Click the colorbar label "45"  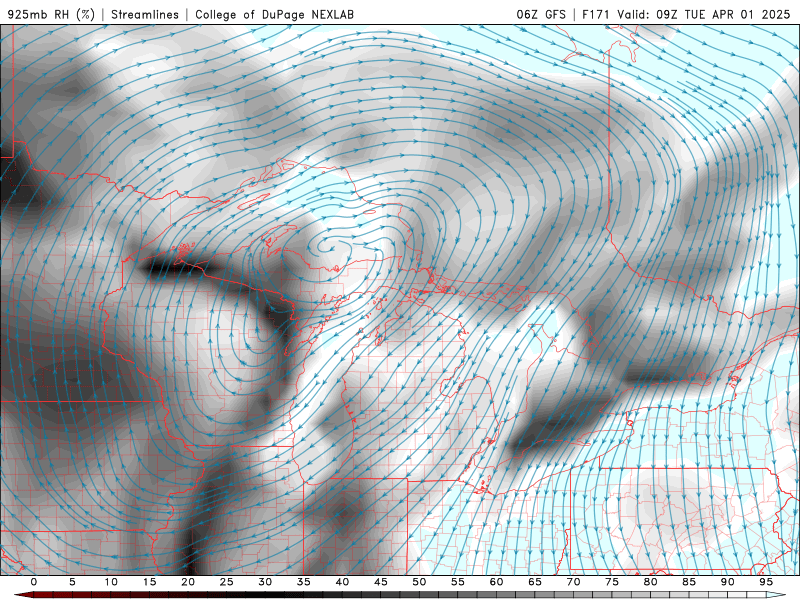(x=381, y=582)
